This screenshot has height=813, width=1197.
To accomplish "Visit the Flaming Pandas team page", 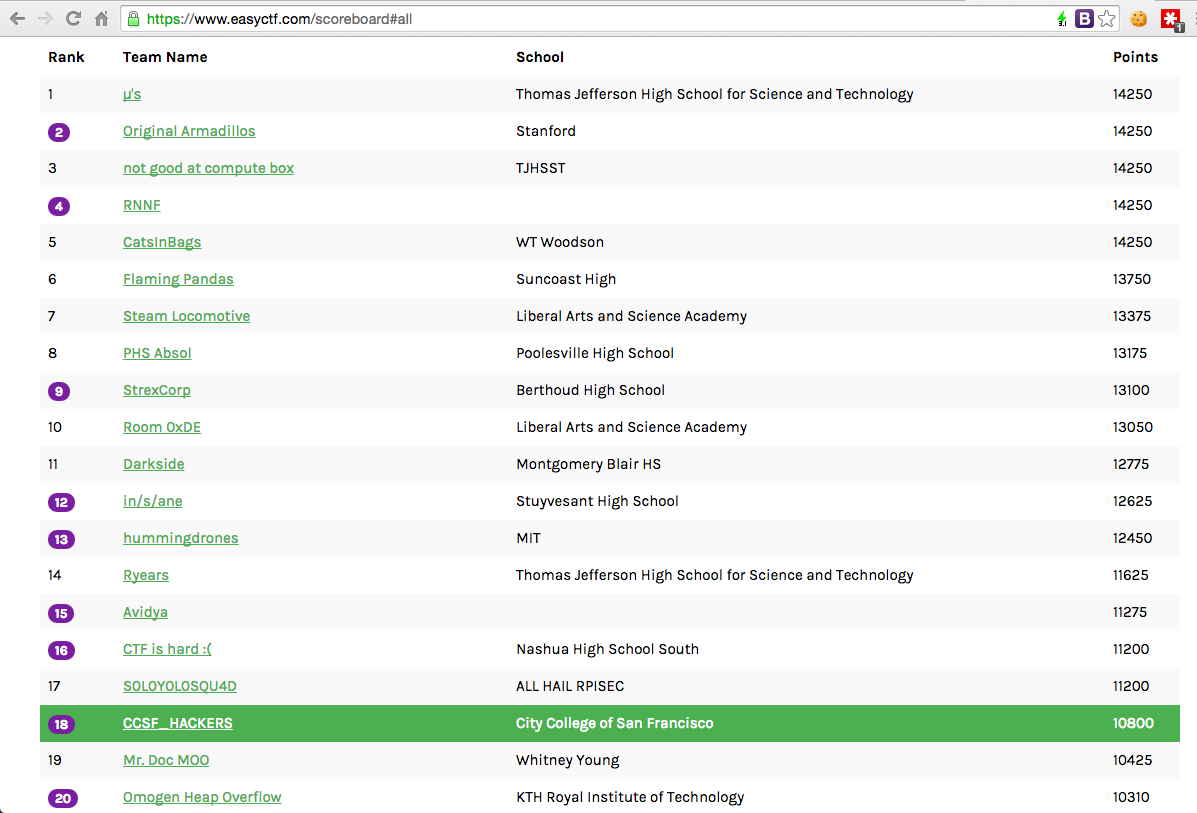I will (x=178, y=279).
